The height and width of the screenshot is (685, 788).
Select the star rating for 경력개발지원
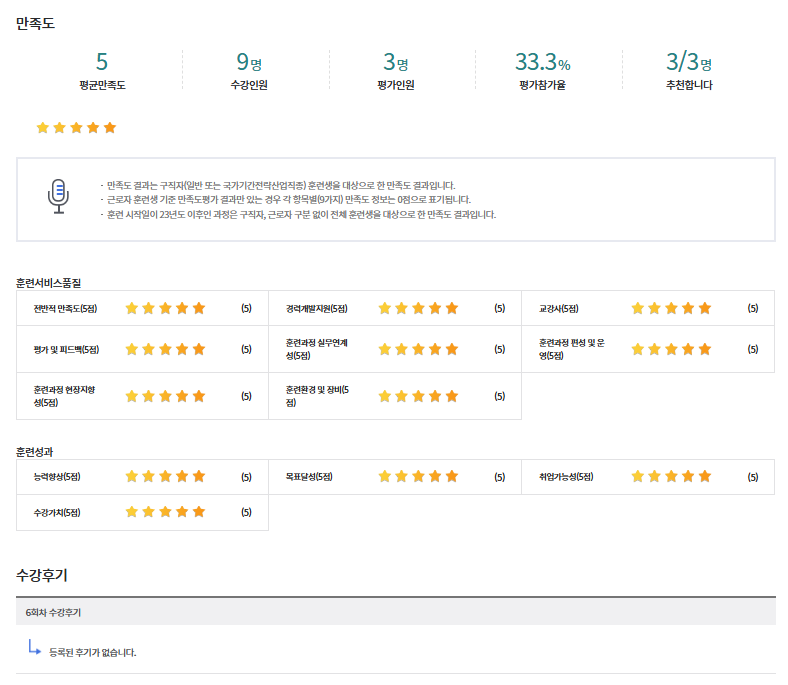click(418, 308)
